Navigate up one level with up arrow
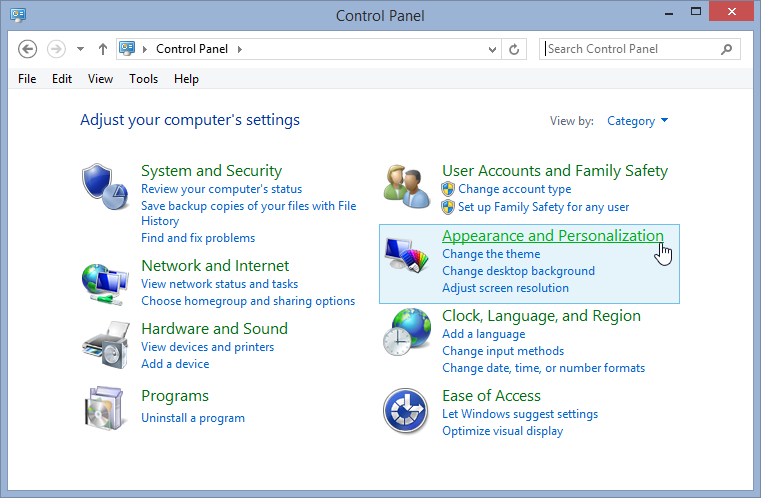Screen dimensions: 761x498 (x=102, y=49)
